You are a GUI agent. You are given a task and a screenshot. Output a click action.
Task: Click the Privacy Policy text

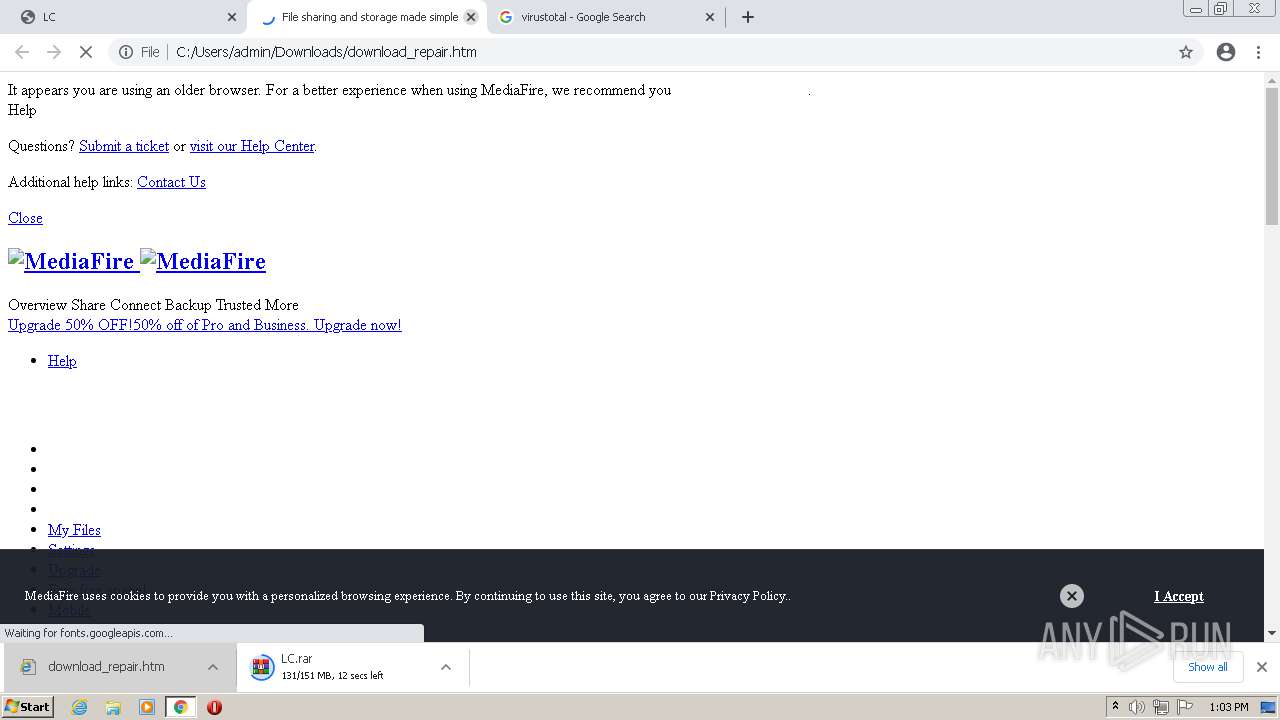748,596
